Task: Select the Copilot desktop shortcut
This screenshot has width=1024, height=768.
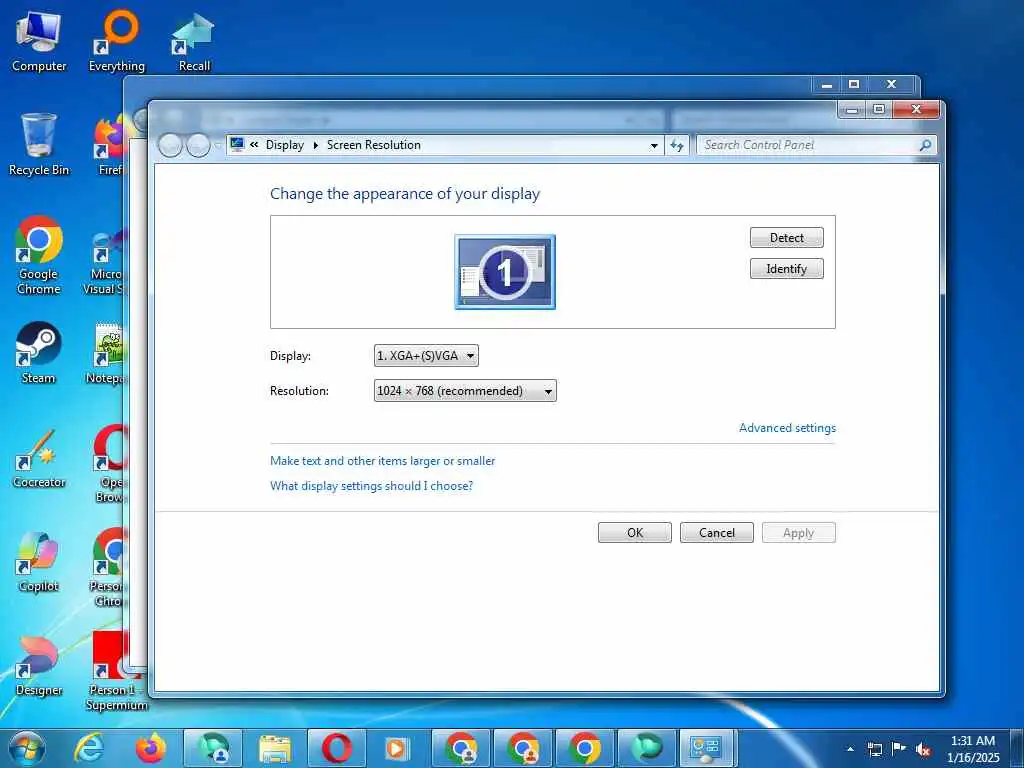Action: point(39,562)
